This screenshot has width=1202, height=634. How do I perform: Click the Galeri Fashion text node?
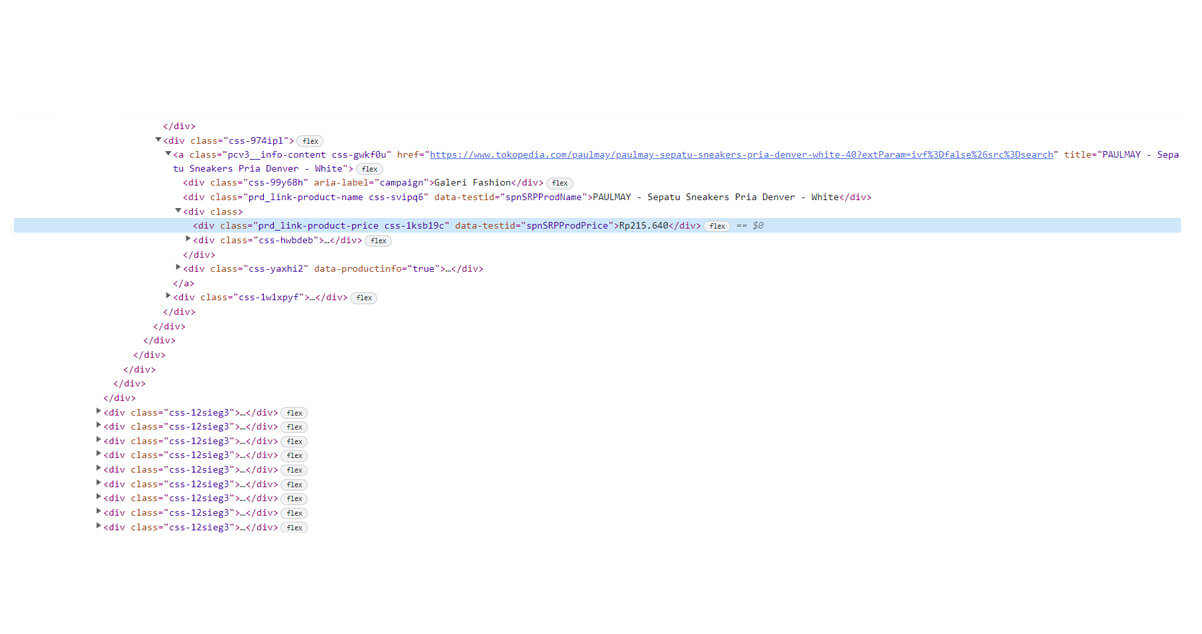(x=472, y=183)
